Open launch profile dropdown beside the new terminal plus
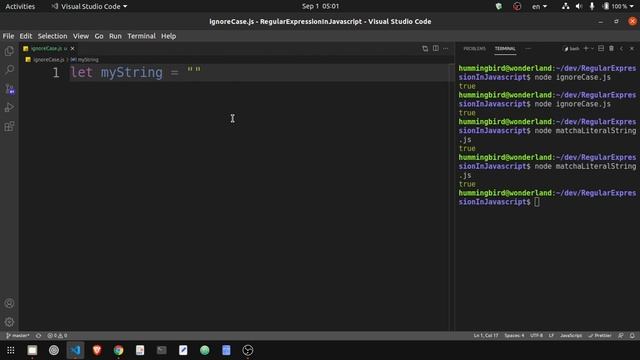Image resolution: width=640 pixels, height=360 pixels. pyautogui.click(x=592, y=49)
